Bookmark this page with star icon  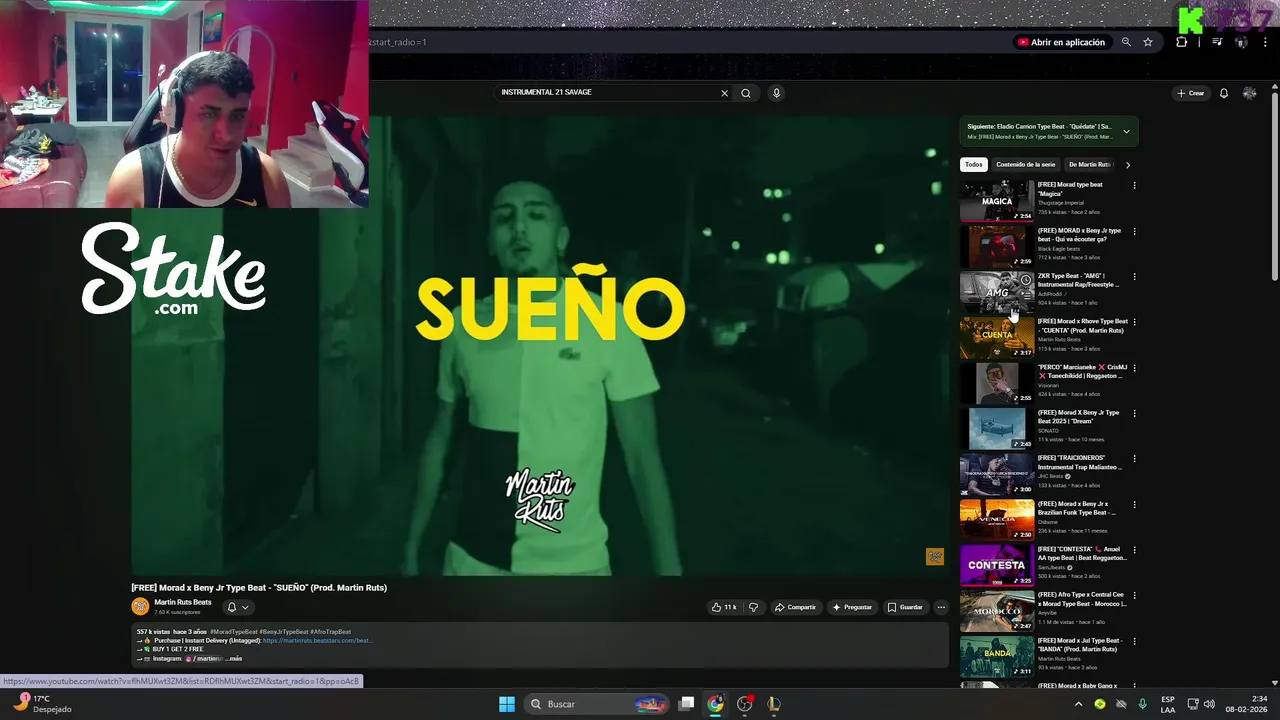point(1148,42)
